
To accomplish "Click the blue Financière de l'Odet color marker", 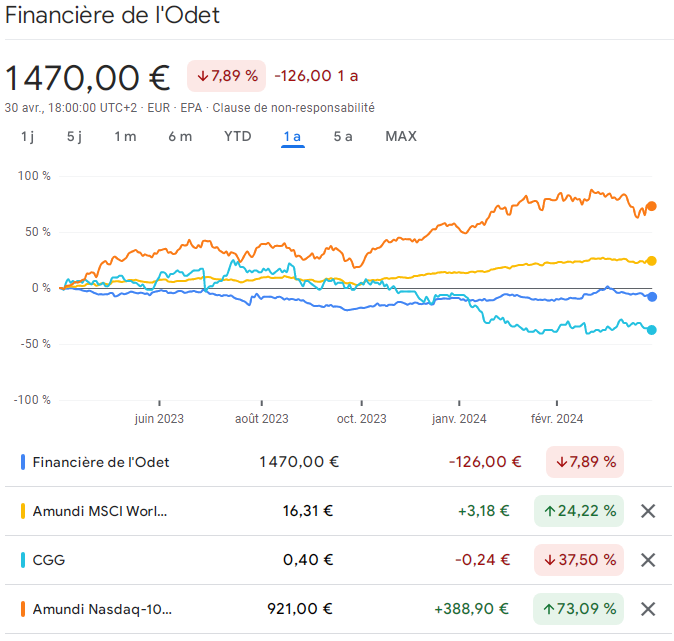I will point(23,462).
